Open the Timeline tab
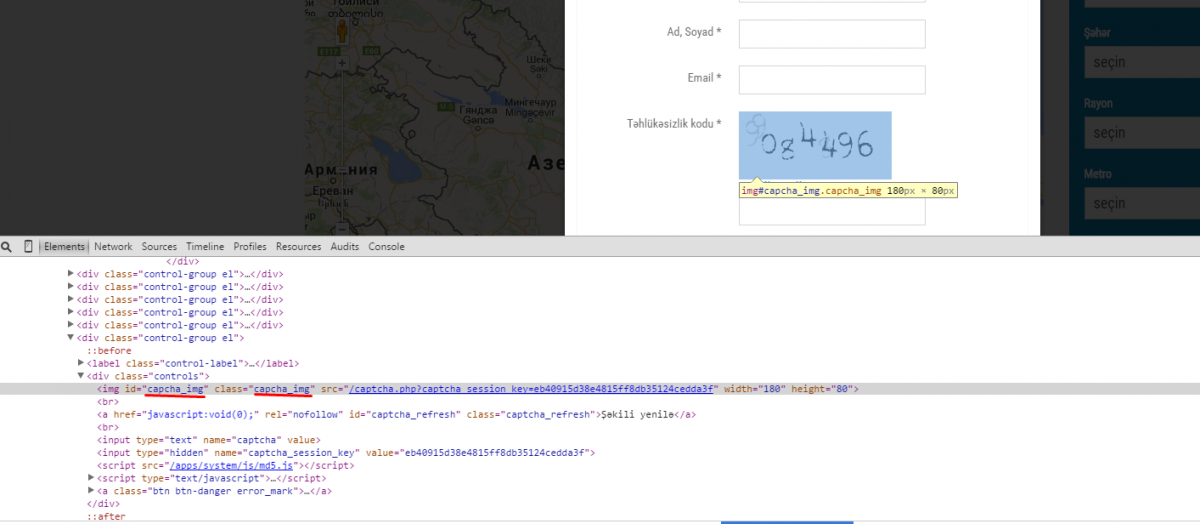 [x=205, y=247]
